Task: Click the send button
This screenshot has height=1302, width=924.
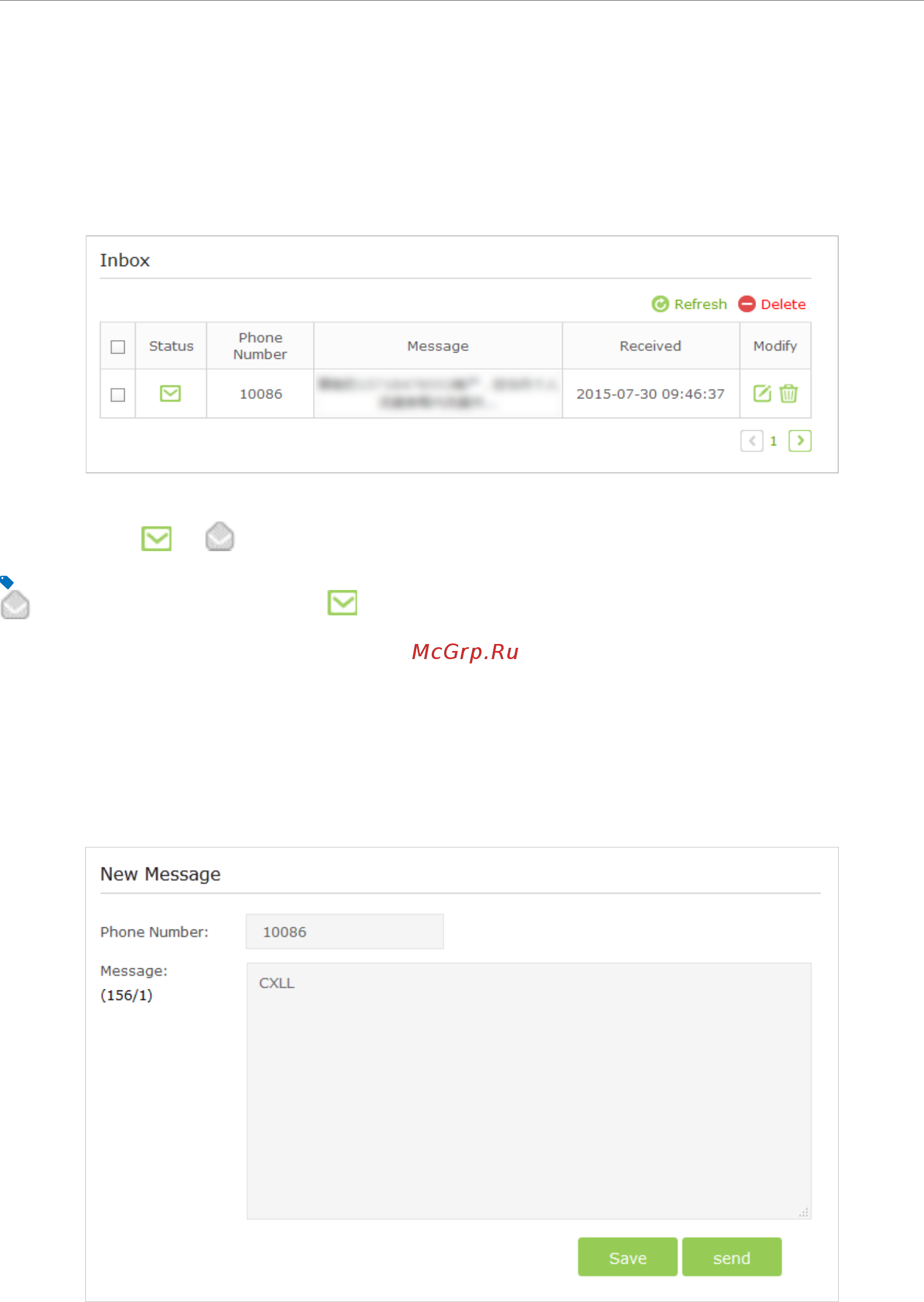Action: pyautogui.click(x=732, y=1257)
